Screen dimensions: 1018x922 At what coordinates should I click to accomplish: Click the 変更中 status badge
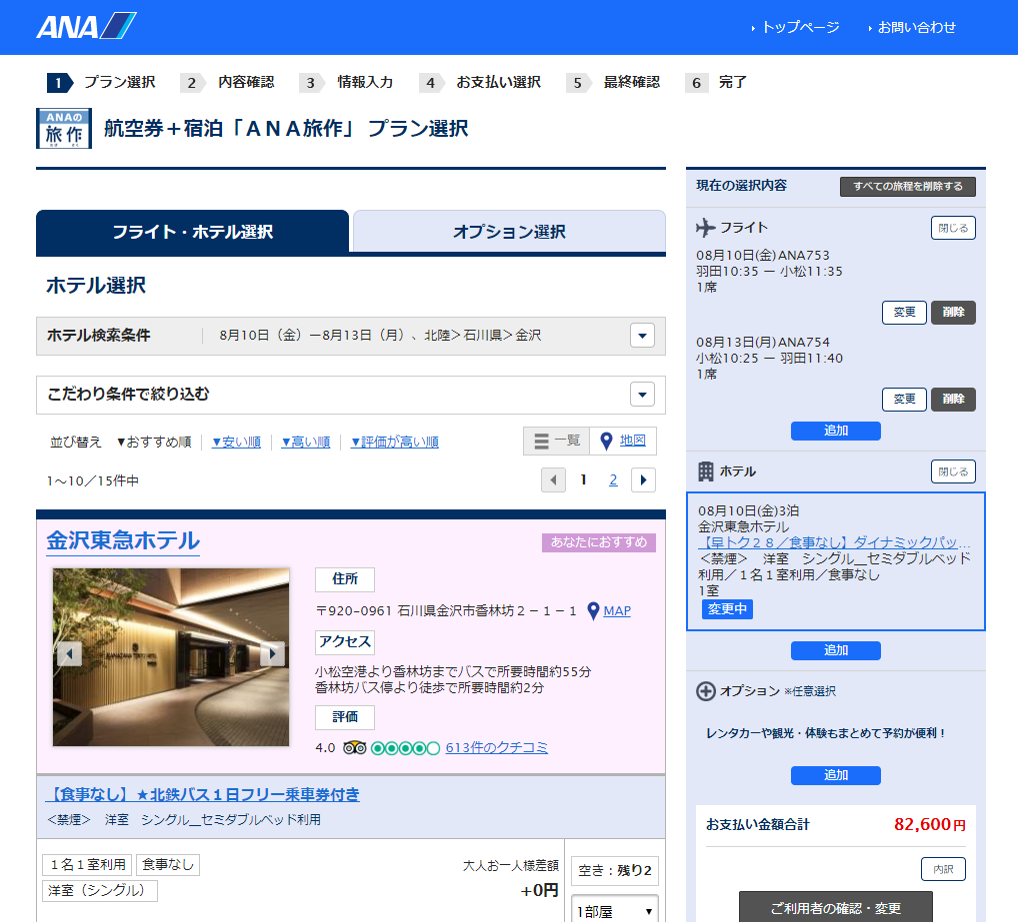pyautogui.click(x=727, y=609)
